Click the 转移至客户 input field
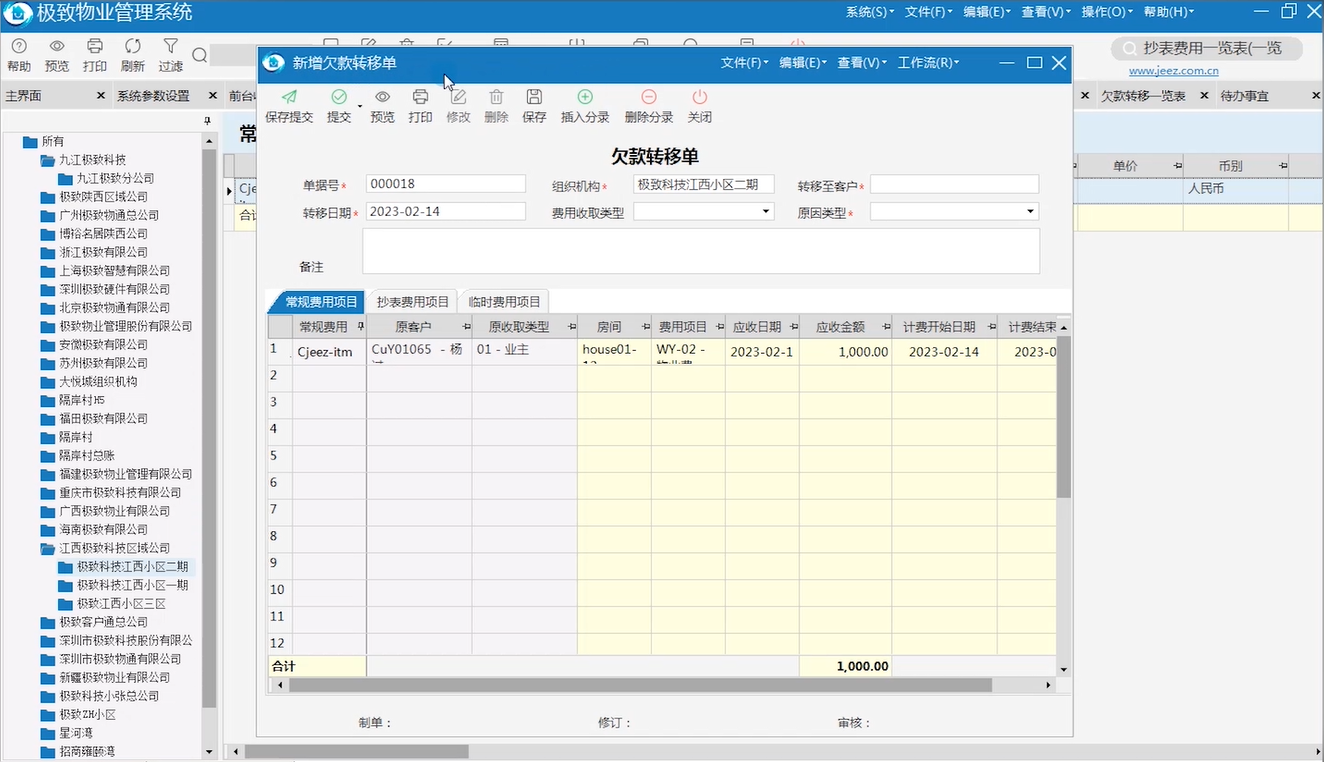Viewport: 1324px width, 762px height. click(x=954, y=184)
